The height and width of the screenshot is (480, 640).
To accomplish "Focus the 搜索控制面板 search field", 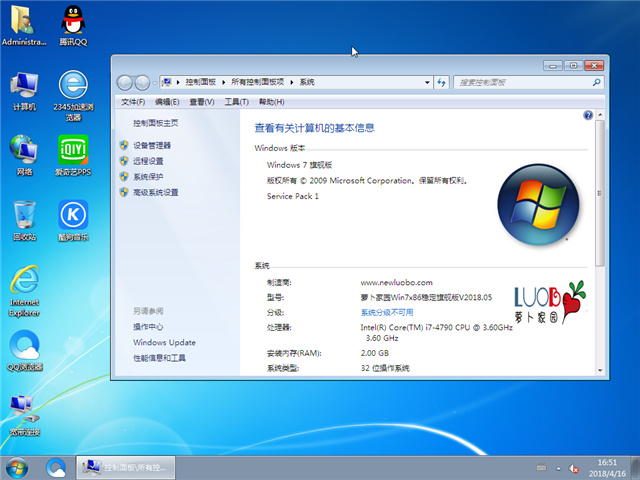I will [x=529, y=82].
